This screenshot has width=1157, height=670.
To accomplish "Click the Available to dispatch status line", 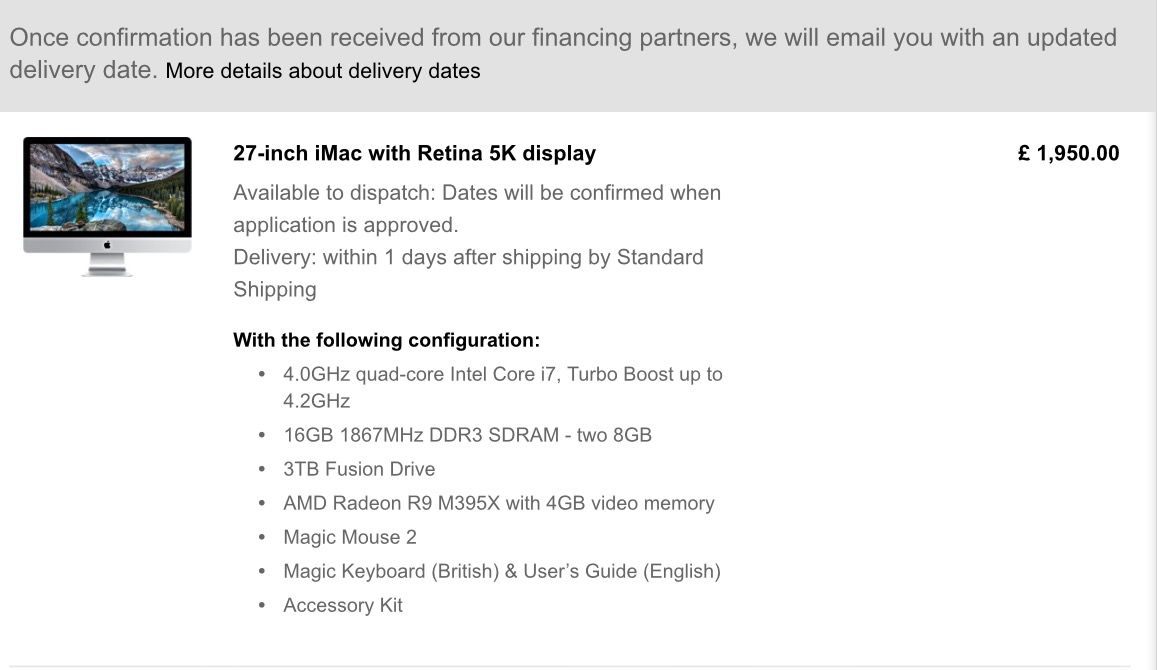I will coord(477,192).
